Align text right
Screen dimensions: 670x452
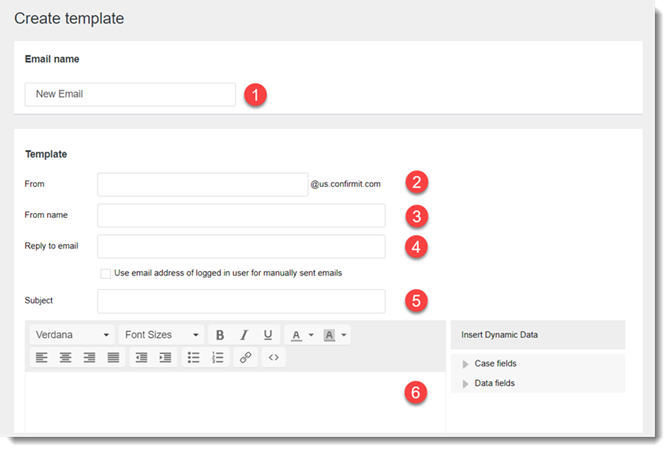tap(89, 358)
